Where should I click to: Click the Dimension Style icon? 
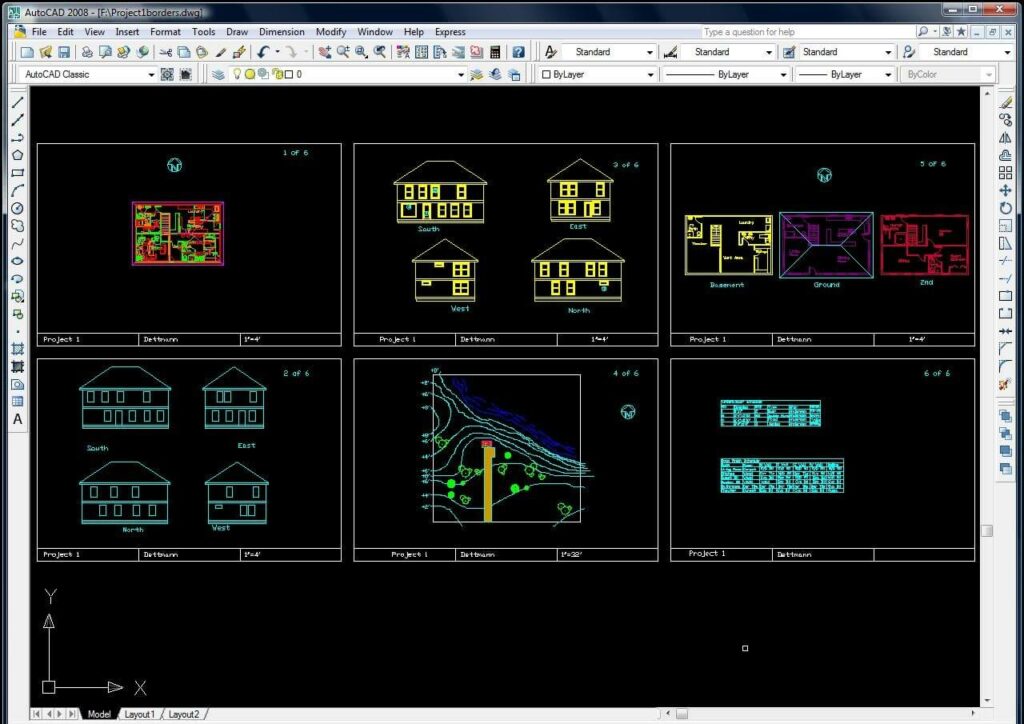coord(670,52)
